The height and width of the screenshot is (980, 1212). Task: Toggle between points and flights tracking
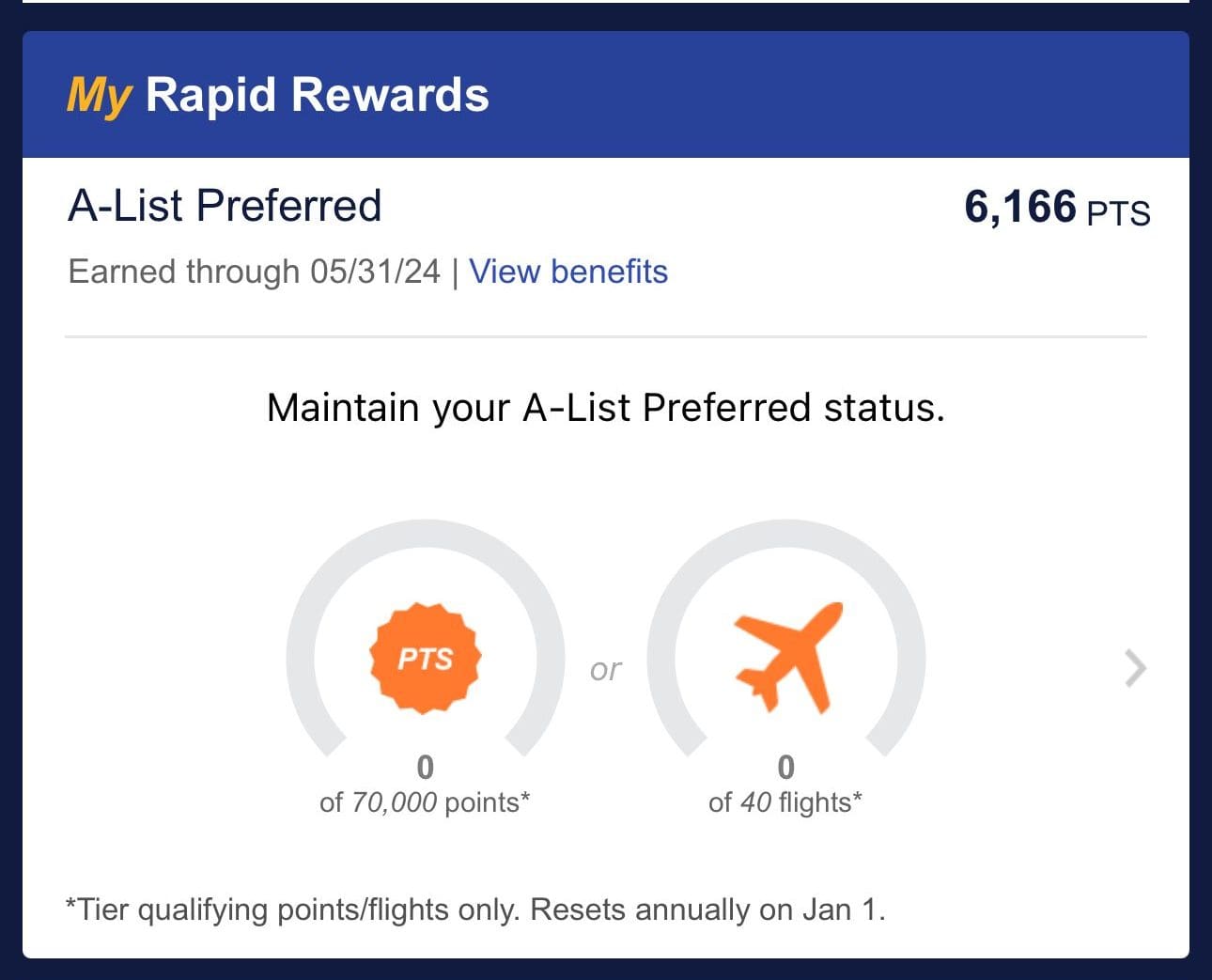[606, 669]
